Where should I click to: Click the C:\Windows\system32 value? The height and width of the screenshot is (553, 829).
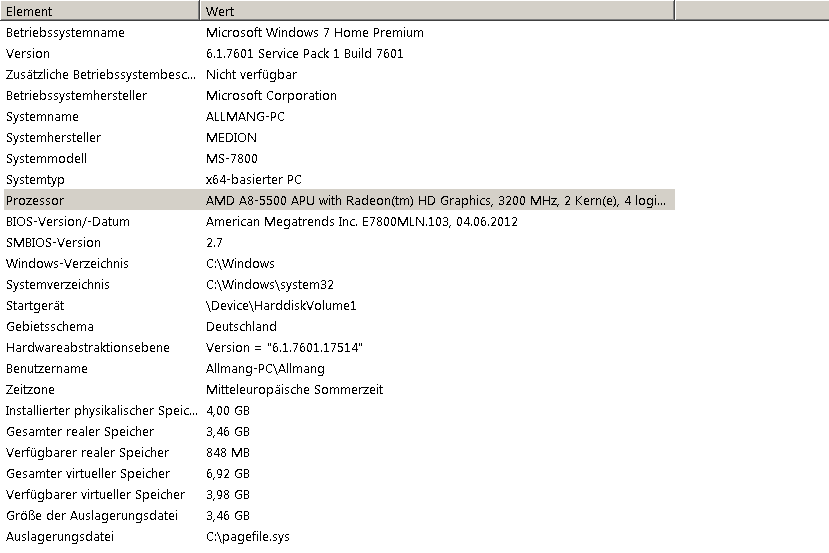pos(270,285)
